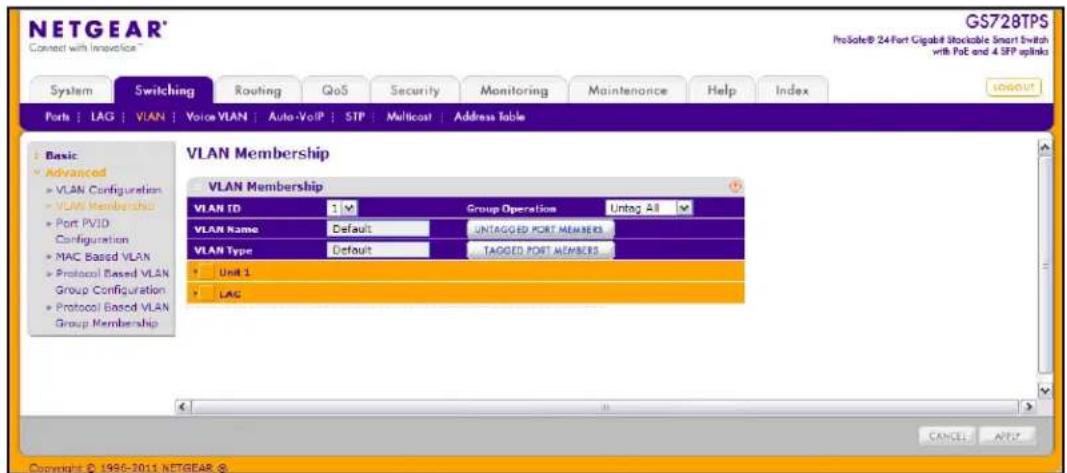The height and width of the screenshot is (473, 1067).
Task: Open the Multicast submenu
Action: click(407, 117)
